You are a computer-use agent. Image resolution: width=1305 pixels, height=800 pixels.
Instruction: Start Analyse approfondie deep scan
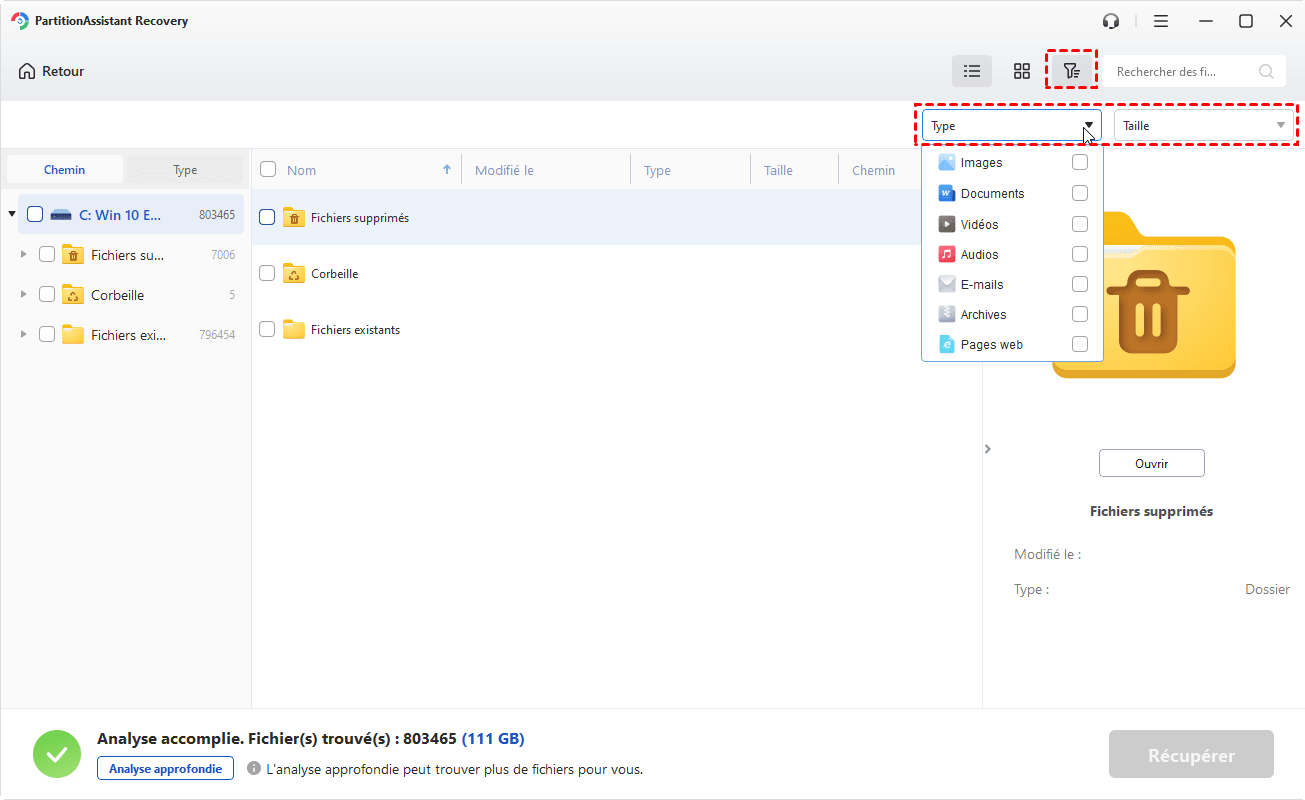point(165,768)
